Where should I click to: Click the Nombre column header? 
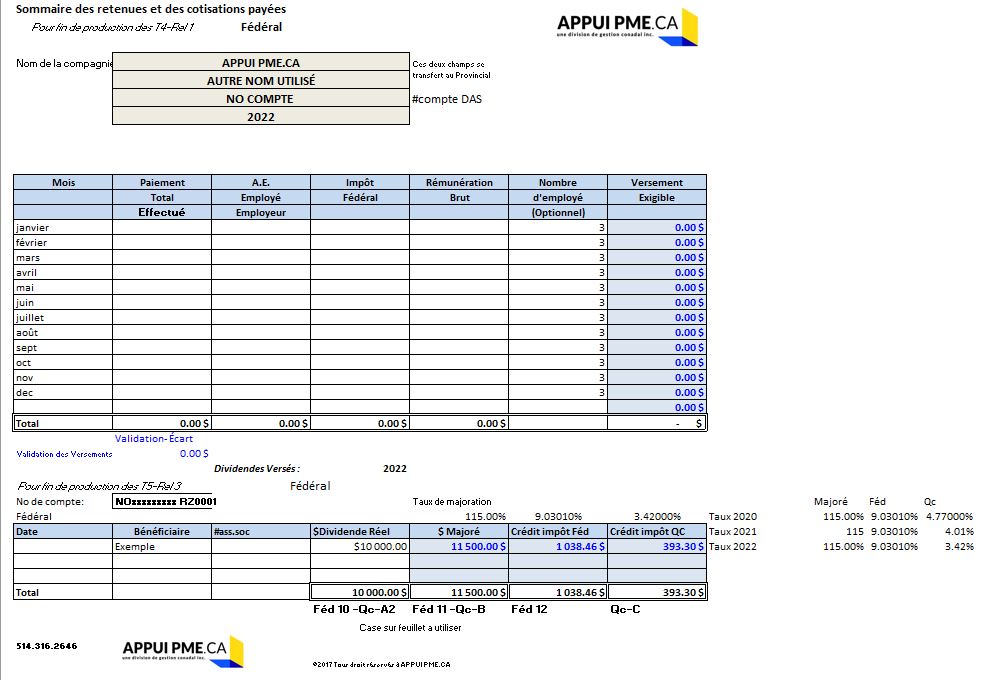pos(558,182)
